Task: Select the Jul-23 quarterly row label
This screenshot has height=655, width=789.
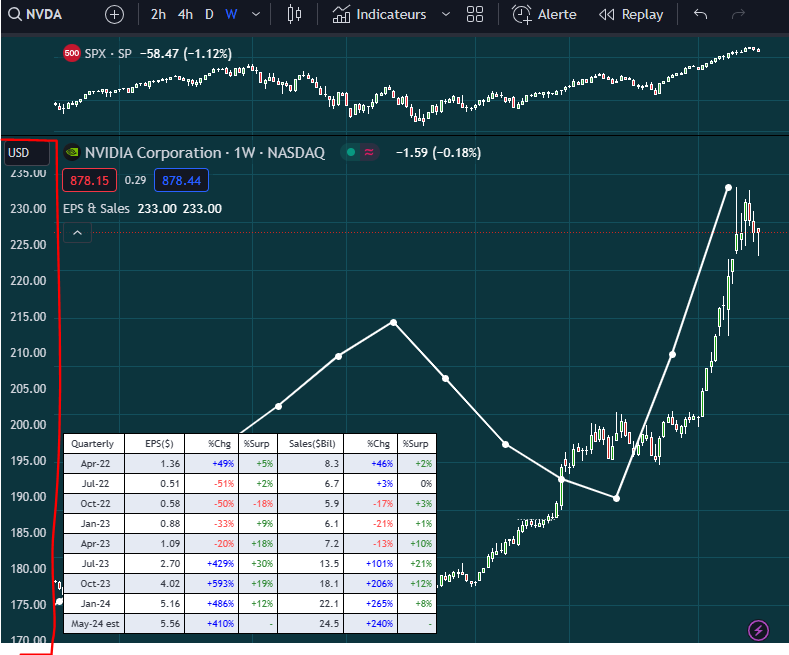Action: (x=94, y=563)
